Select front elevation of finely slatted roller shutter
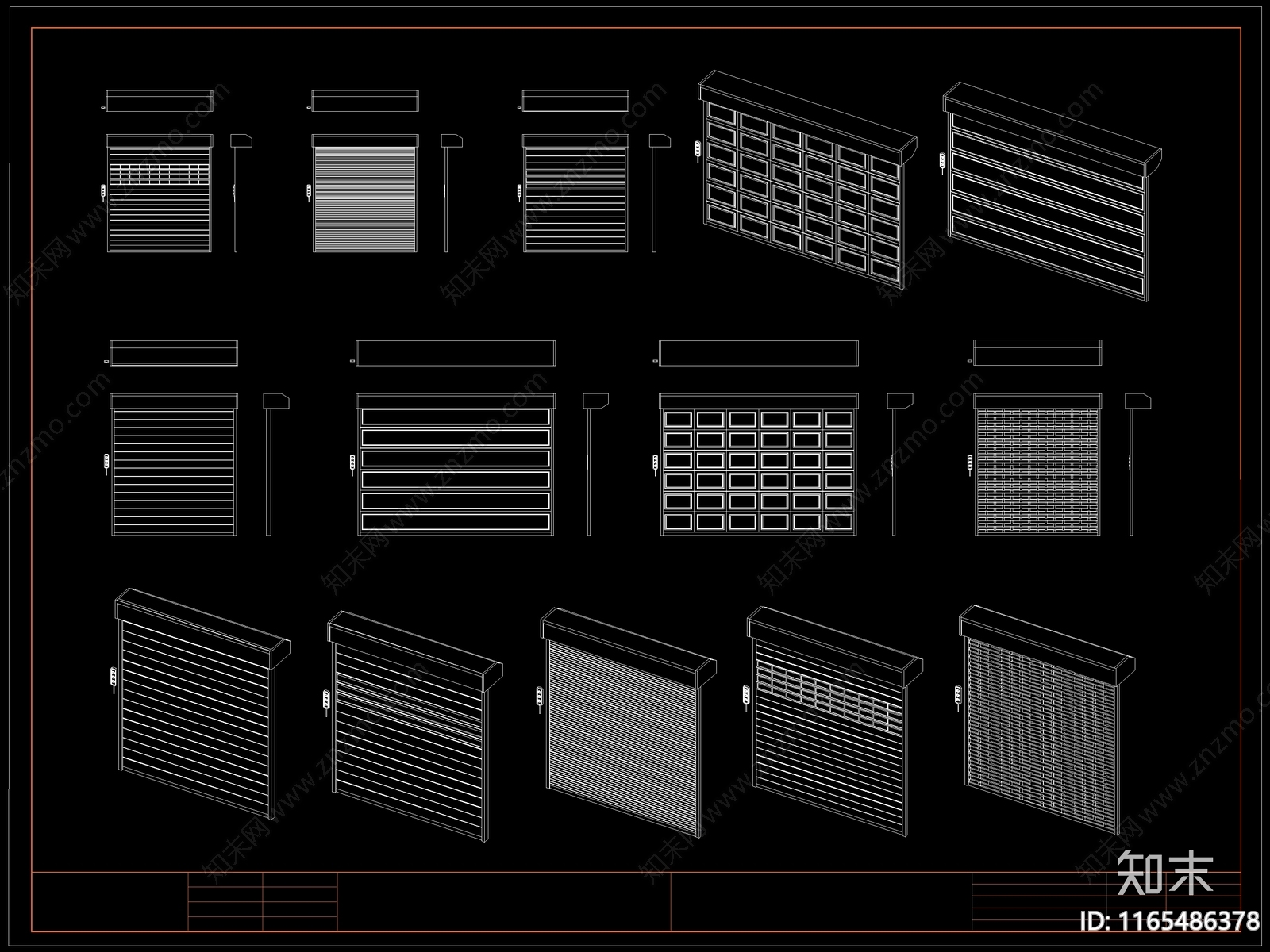This screenshot has width=1270, height=952. pos(365,194)
